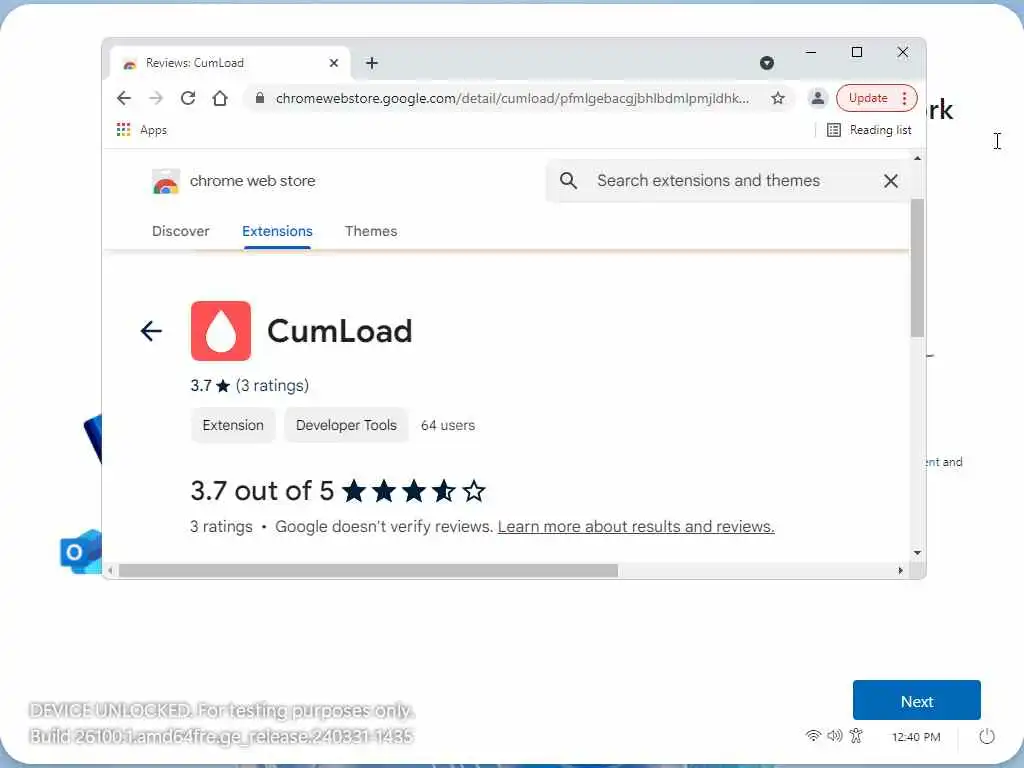The image size is (1024, 768).
Task: Click the vertical scrollbar thumb
Action: click(x=918, y=268)
